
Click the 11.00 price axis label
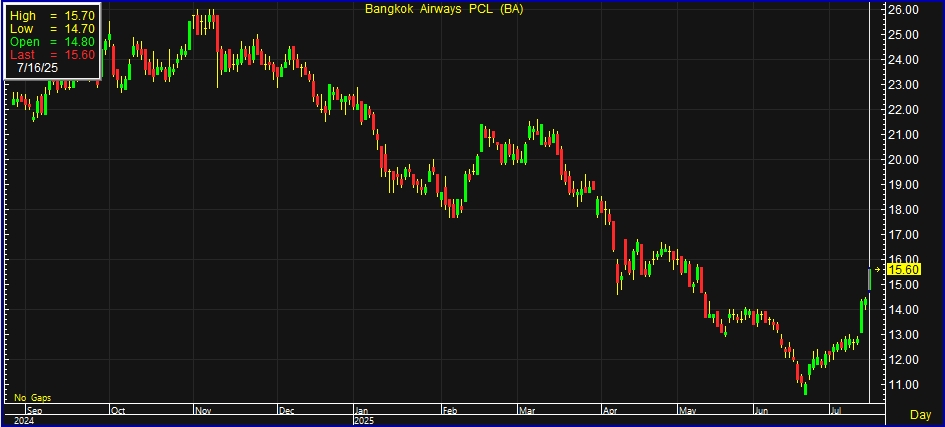click(x=903, y=385)
